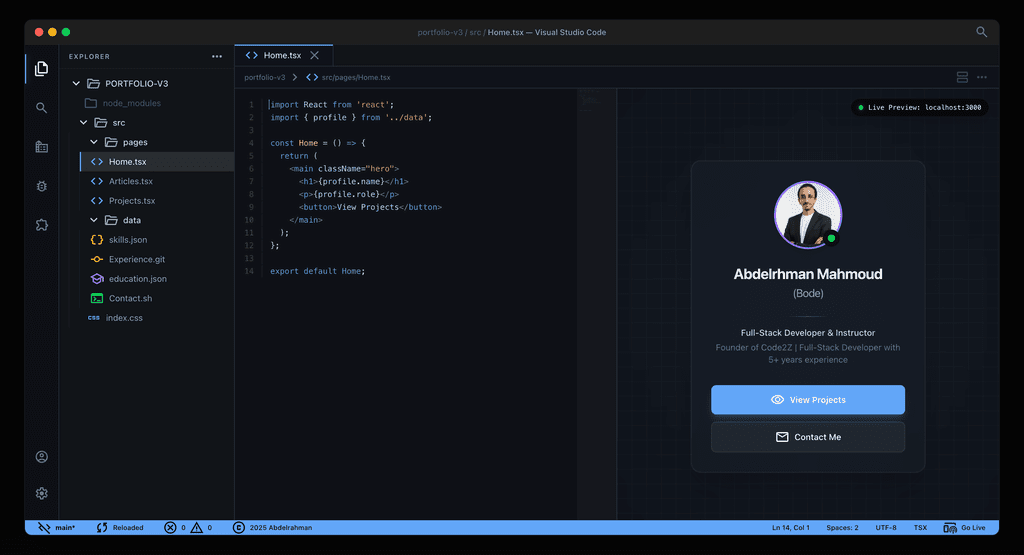Collapse the data folder

(x=94, y=220)
